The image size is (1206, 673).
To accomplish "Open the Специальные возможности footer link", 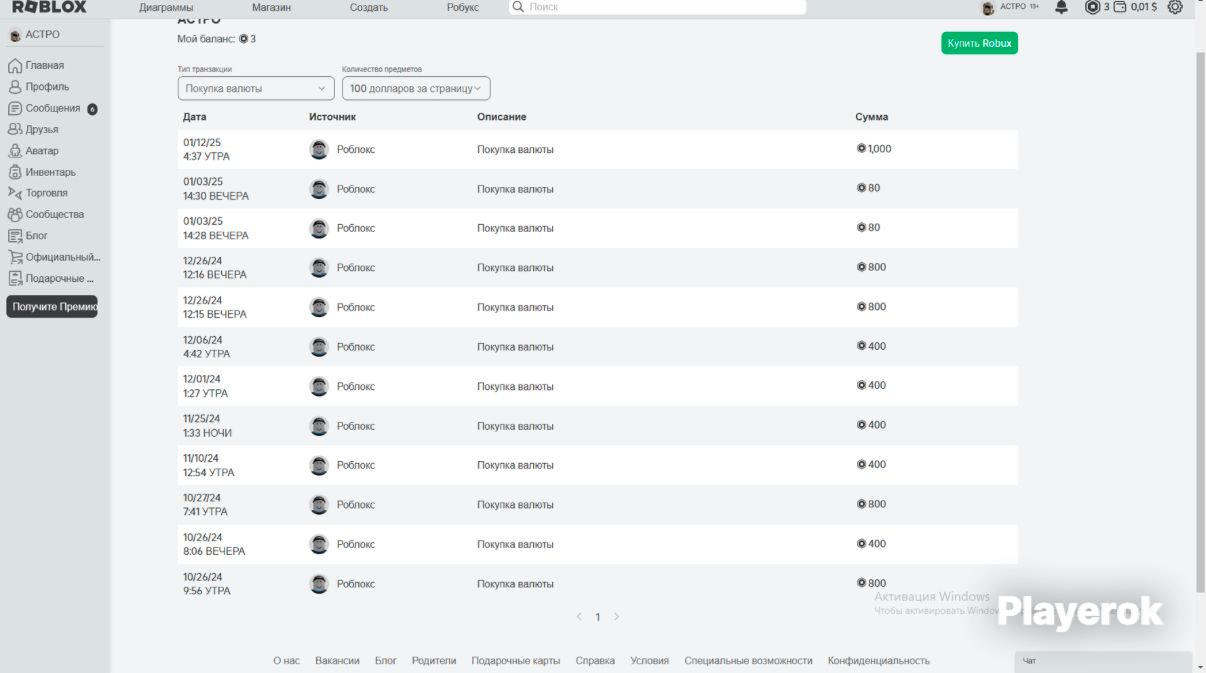I will pos(748,661).
